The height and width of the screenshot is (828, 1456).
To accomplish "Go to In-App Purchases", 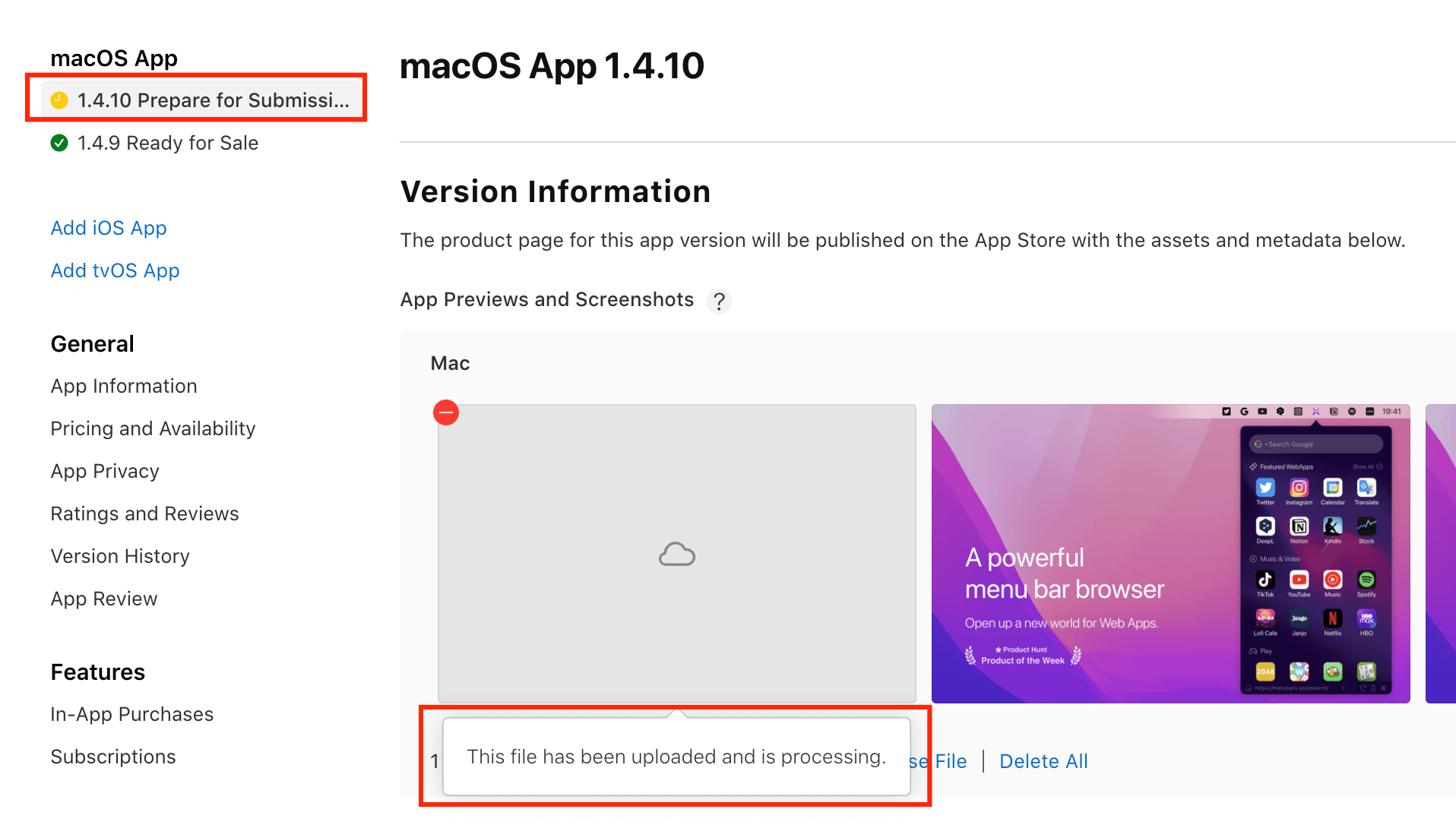I will pyautogui.click(x=132, y=714).
